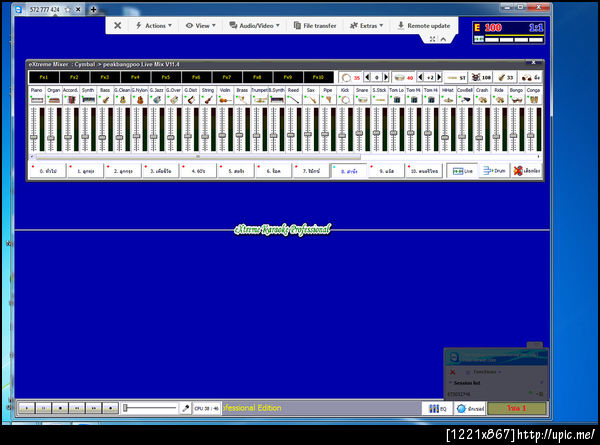
Task: Toggle the Fx1 effect slot
Action: (x=44, y=77)
